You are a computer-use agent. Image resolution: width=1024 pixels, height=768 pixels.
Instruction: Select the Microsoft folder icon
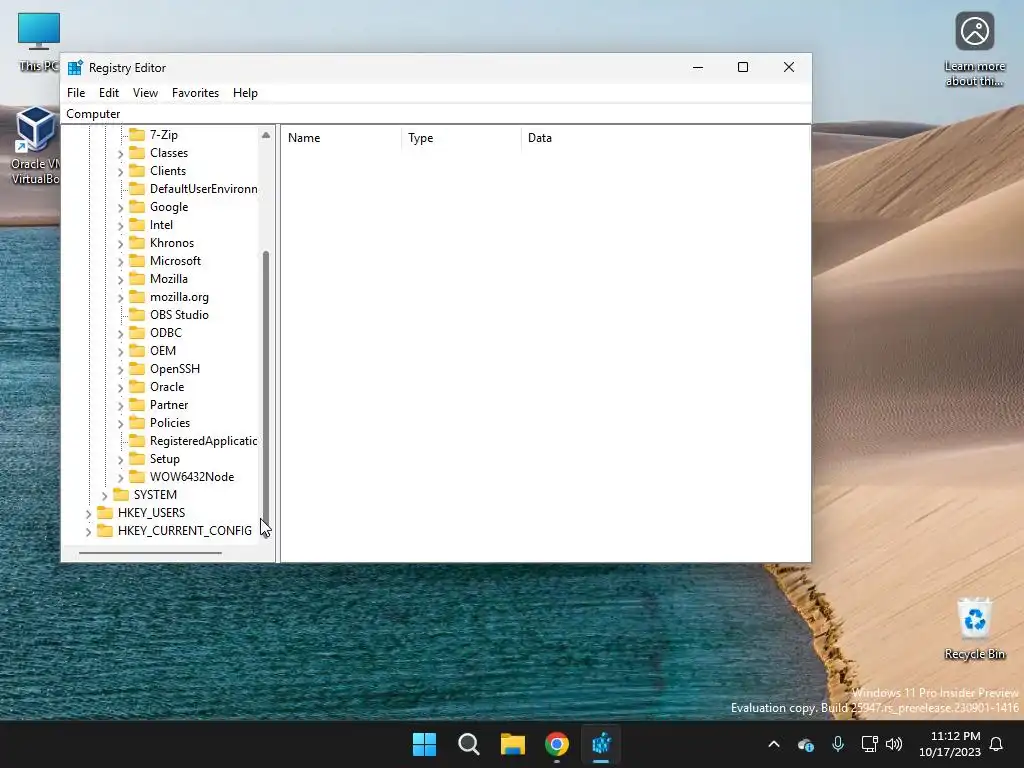pyautogui.click(x=136, y=261)
